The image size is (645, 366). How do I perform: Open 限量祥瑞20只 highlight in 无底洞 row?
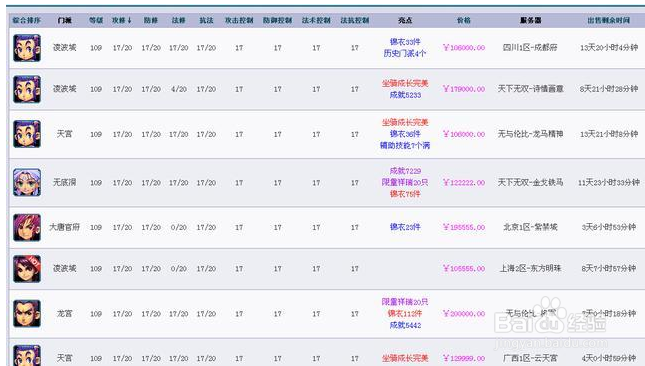(x=405, y=183)
